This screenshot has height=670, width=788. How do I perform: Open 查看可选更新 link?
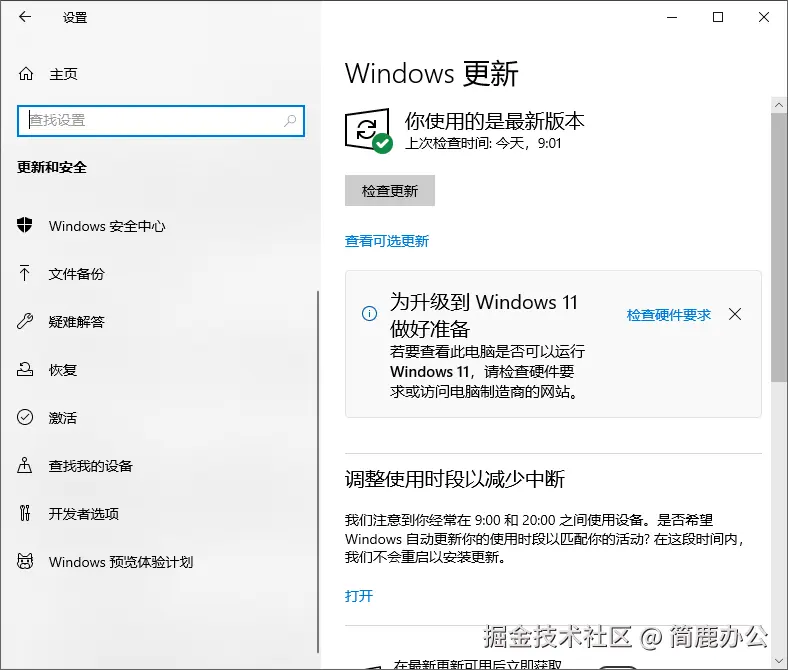point(386,241)
